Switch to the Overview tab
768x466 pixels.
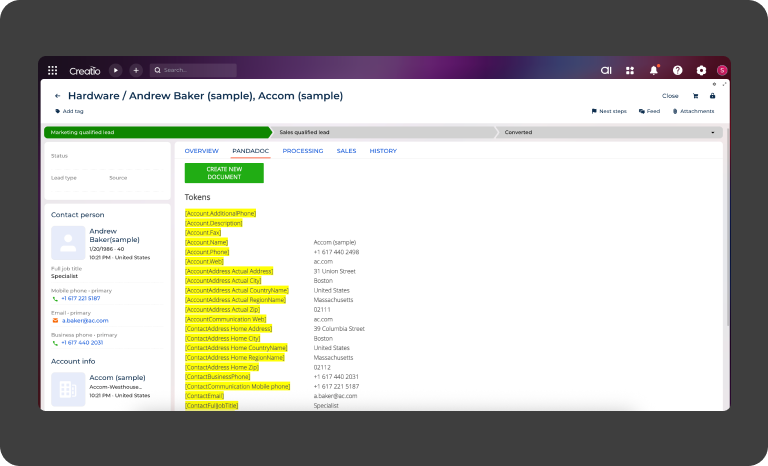[201, 151]
